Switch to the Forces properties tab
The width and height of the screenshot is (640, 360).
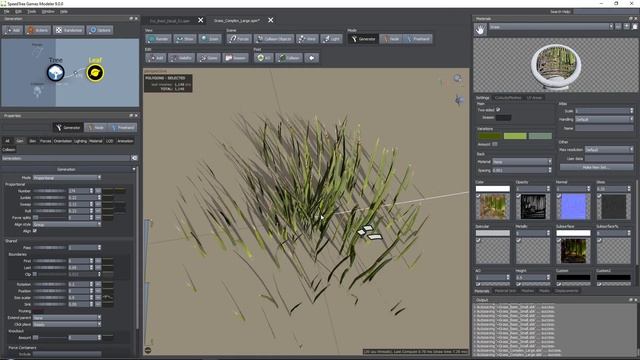(45, 141)
